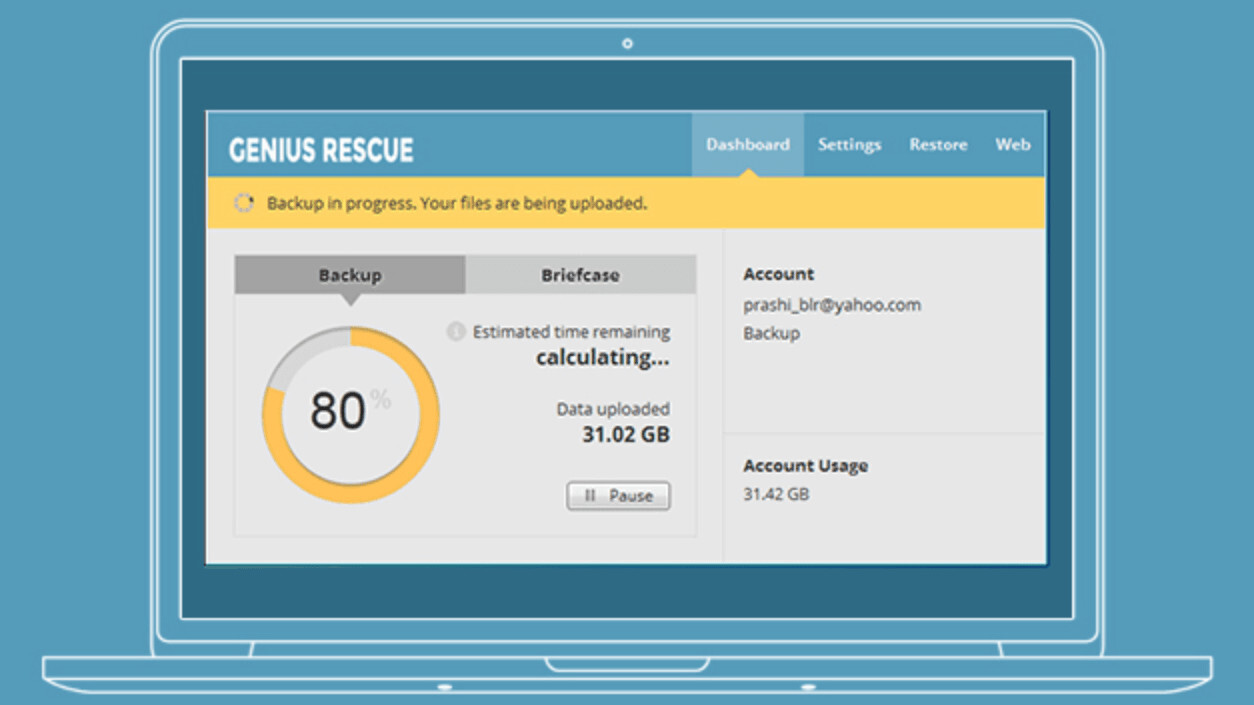
Task: Open the Web tab
Action: [x=1012, y=145]
